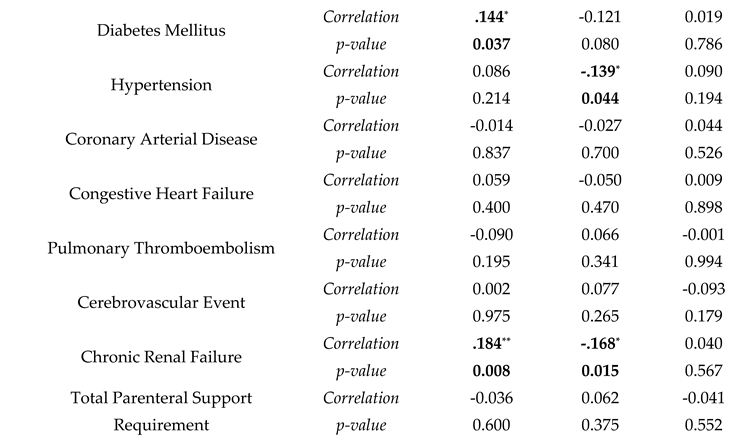This screenshot has width=754, height=439.
Task: Click the Pulmonary Thromboembolism row label
Action: pyautogui.click(x=161, y=247)
